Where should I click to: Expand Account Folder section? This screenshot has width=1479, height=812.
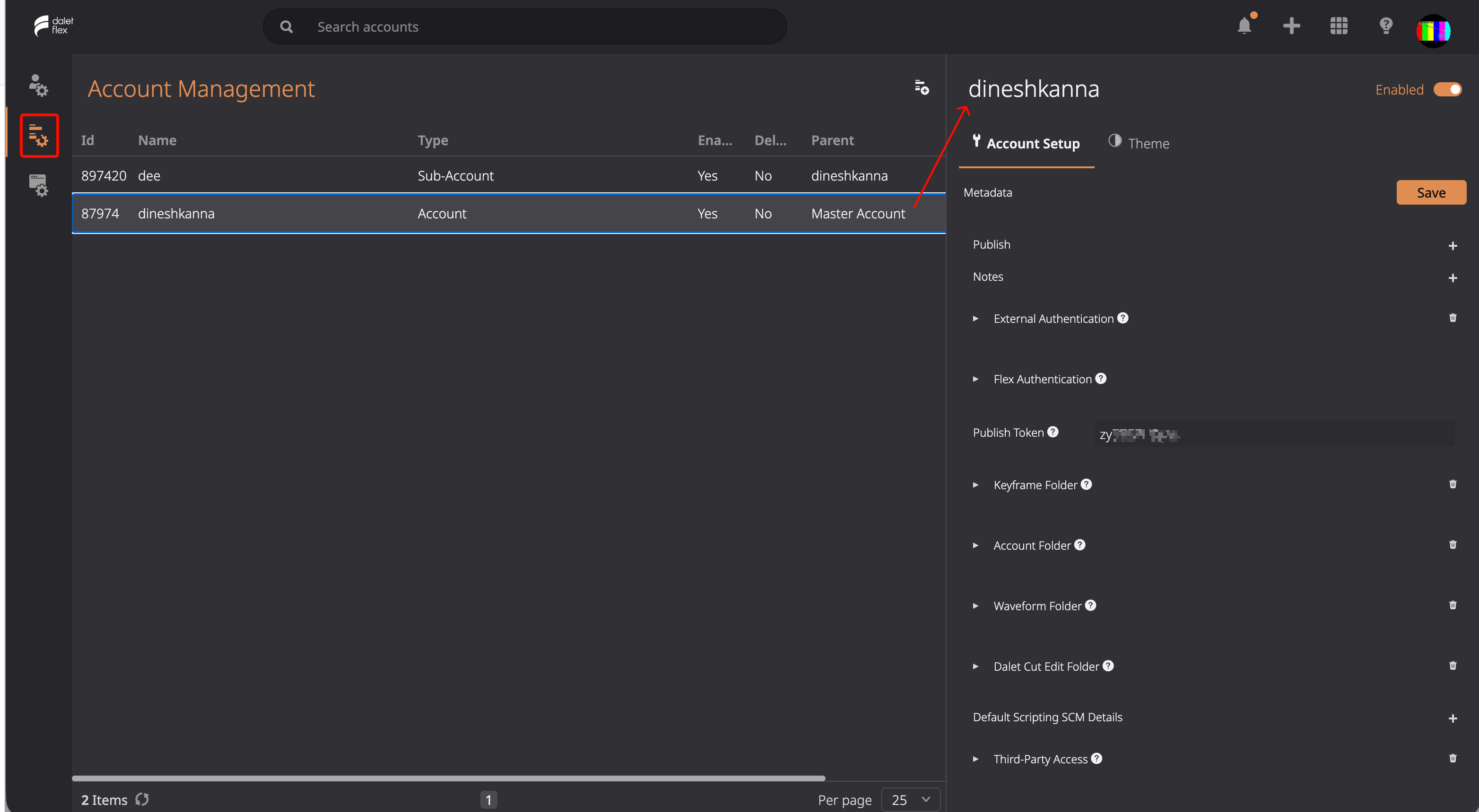(x=975, y=545)
